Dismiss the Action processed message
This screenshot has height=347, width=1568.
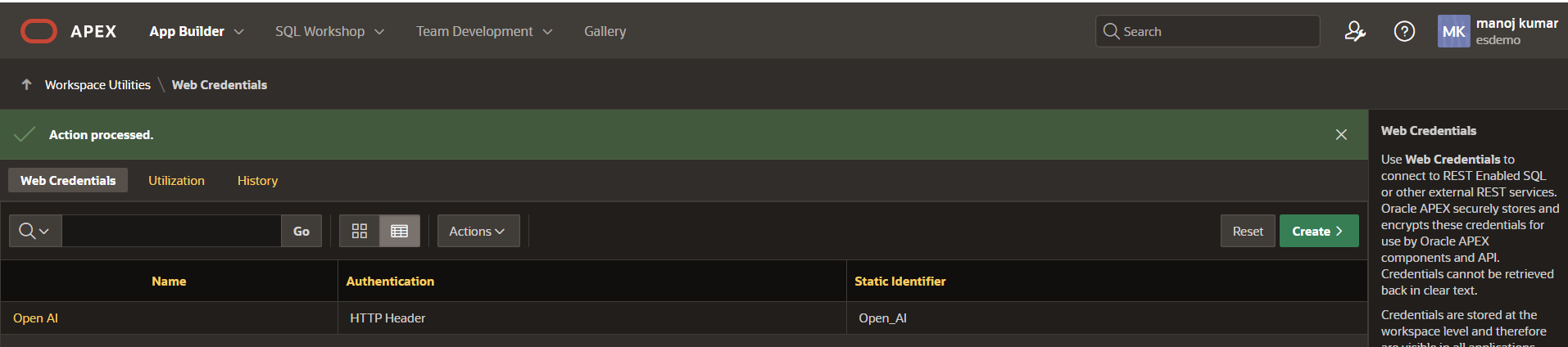(x=1341, y=134)
